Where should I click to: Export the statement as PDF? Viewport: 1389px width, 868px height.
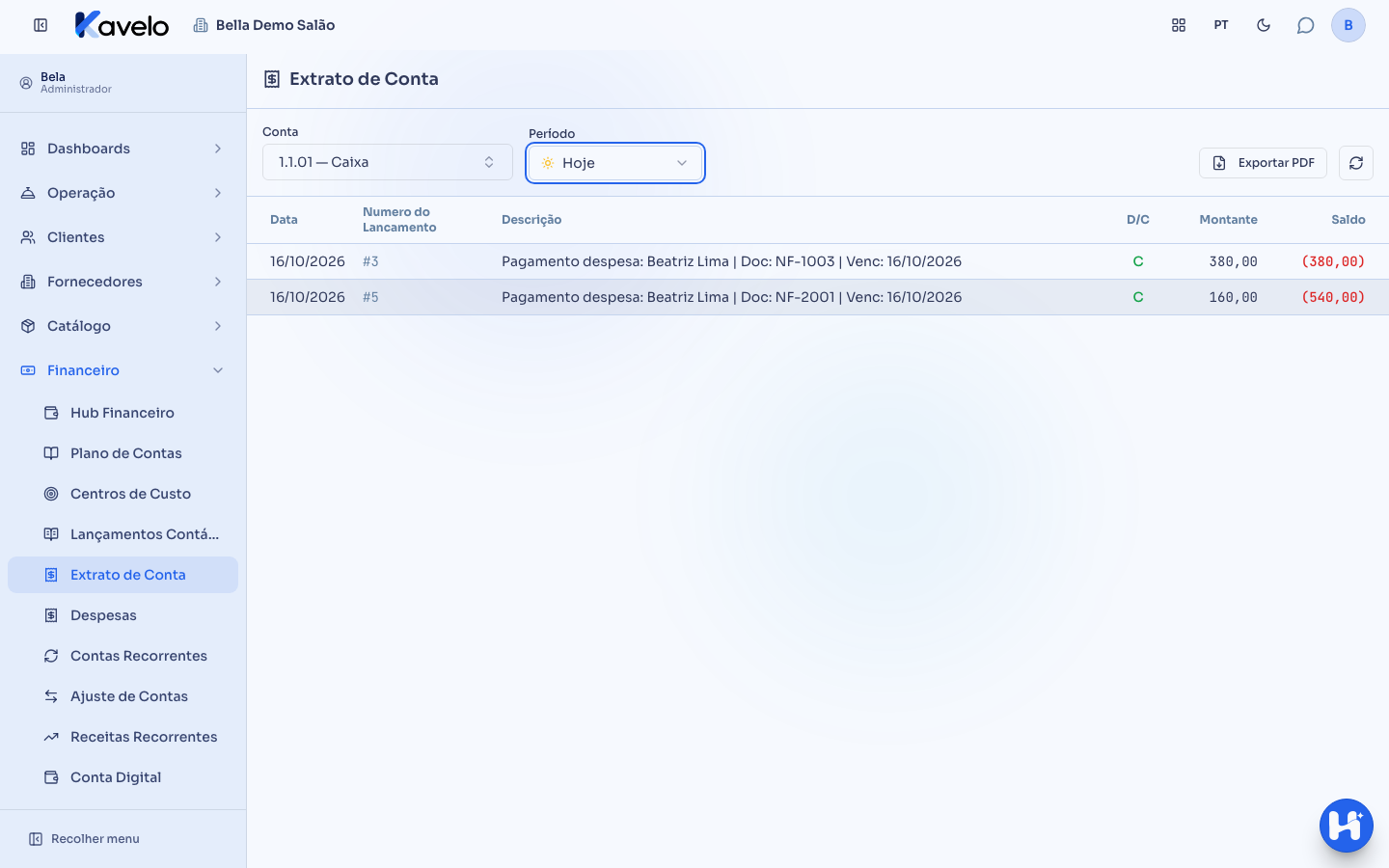[x=1263, y=163]
